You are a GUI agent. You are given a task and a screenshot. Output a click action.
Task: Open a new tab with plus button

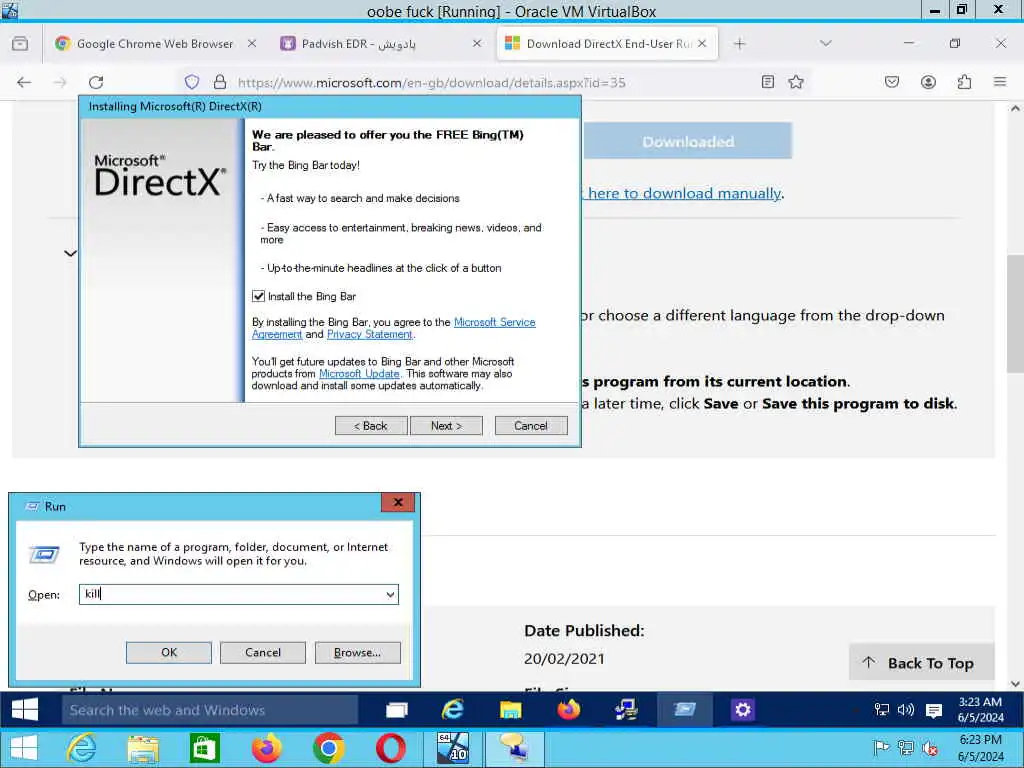739,44
